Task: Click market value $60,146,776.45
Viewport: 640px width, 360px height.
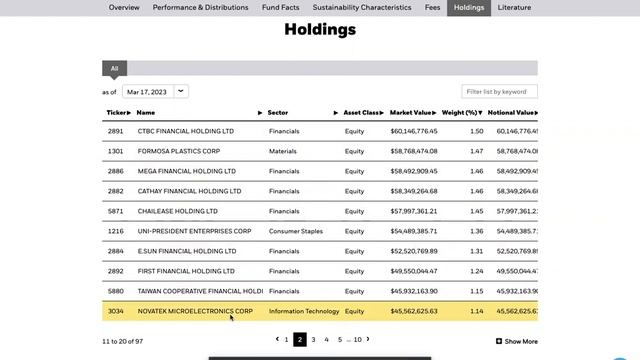Action: [414, 131]
